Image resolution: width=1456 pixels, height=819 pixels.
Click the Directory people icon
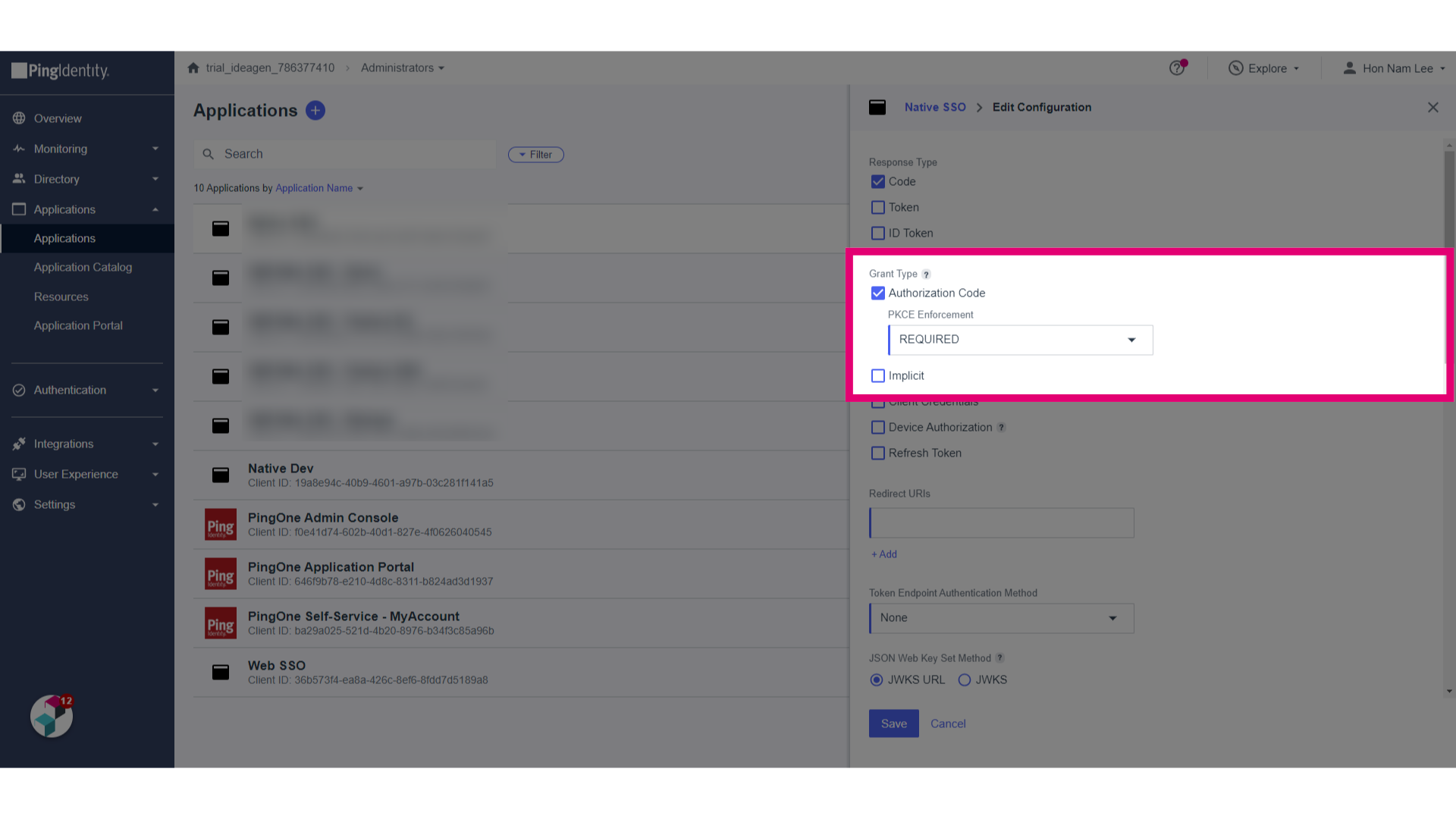click(x=19, y=179)
